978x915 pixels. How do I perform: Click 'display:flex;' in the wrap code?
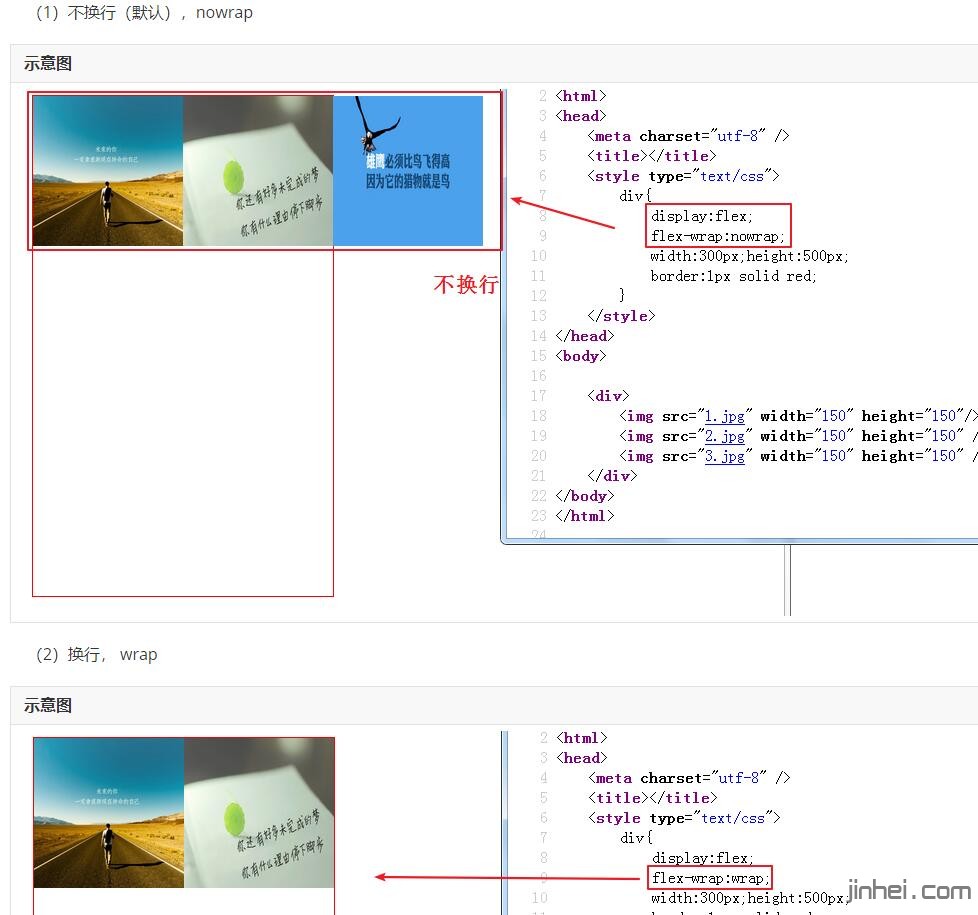[x=703, y=858]
